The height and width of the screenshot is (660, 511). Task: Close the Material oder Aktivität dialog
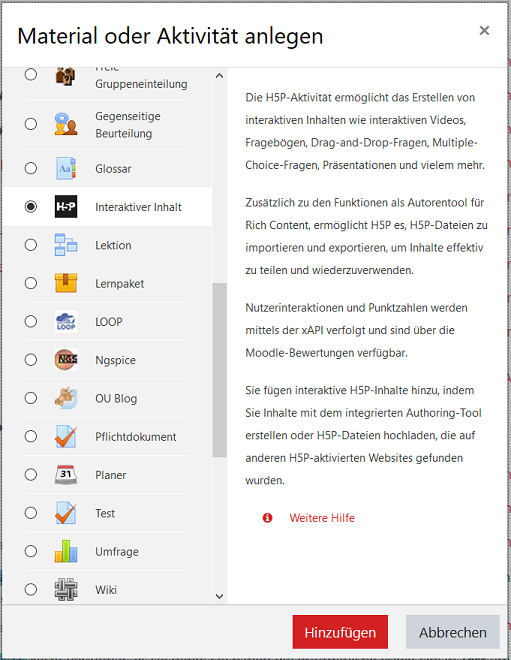click(484, 30)
